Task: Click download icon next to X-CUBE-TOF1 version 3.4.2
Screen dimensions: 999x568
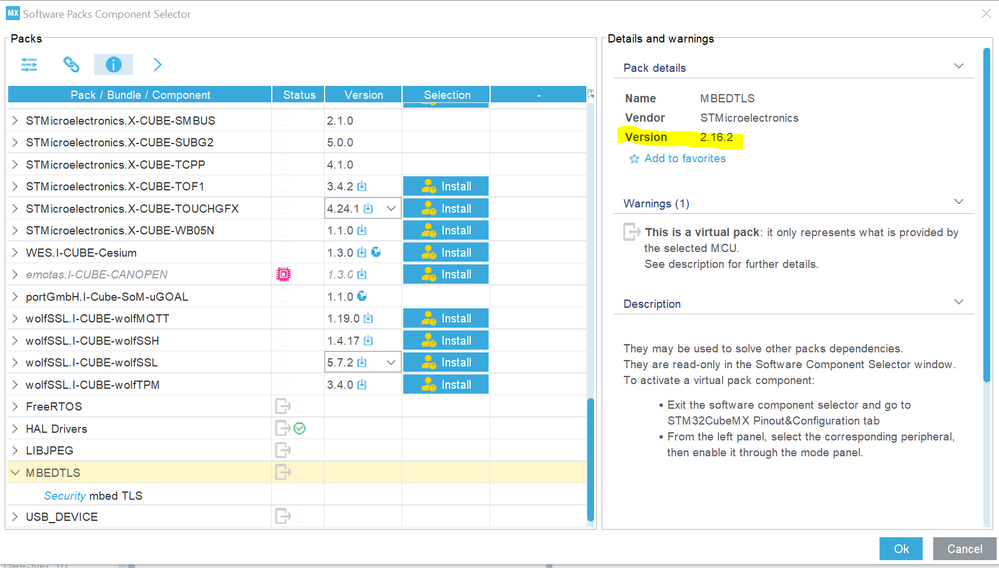Action: (362, 187)
